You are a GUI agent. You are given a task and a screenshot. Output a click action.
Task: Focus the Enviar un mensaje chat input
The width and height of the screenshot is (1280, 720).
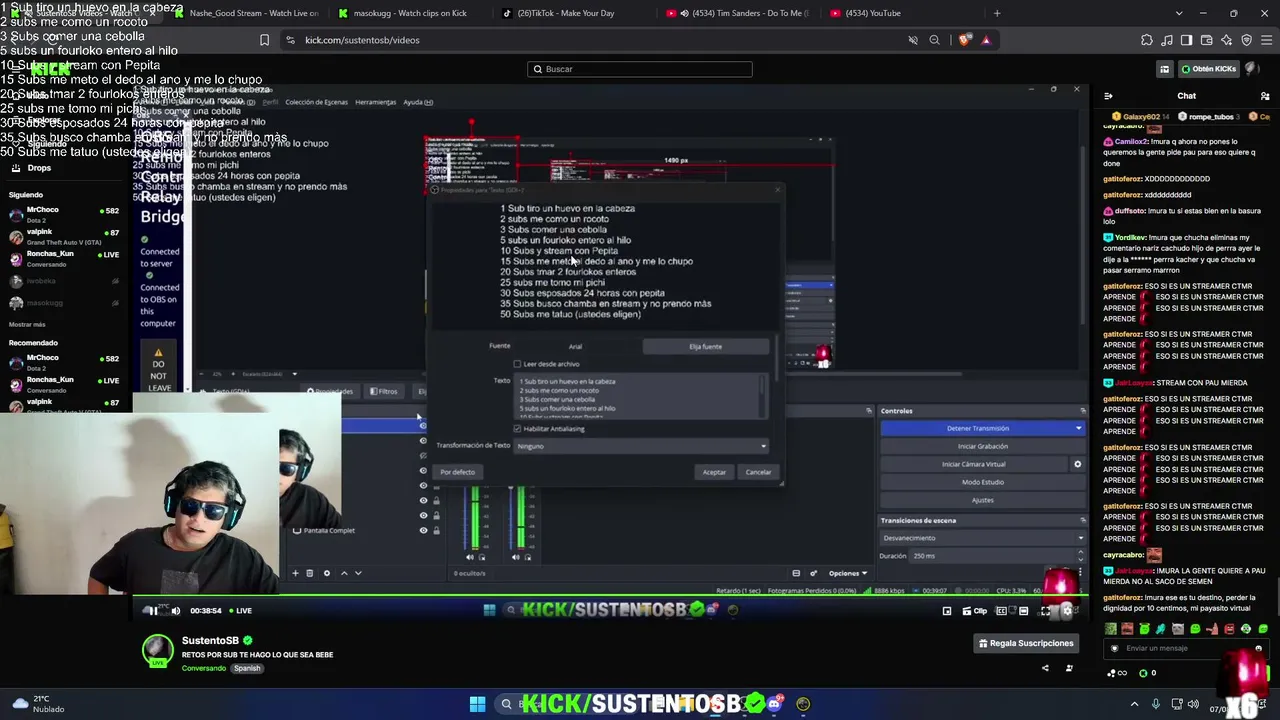click(x=1186, y=648)
